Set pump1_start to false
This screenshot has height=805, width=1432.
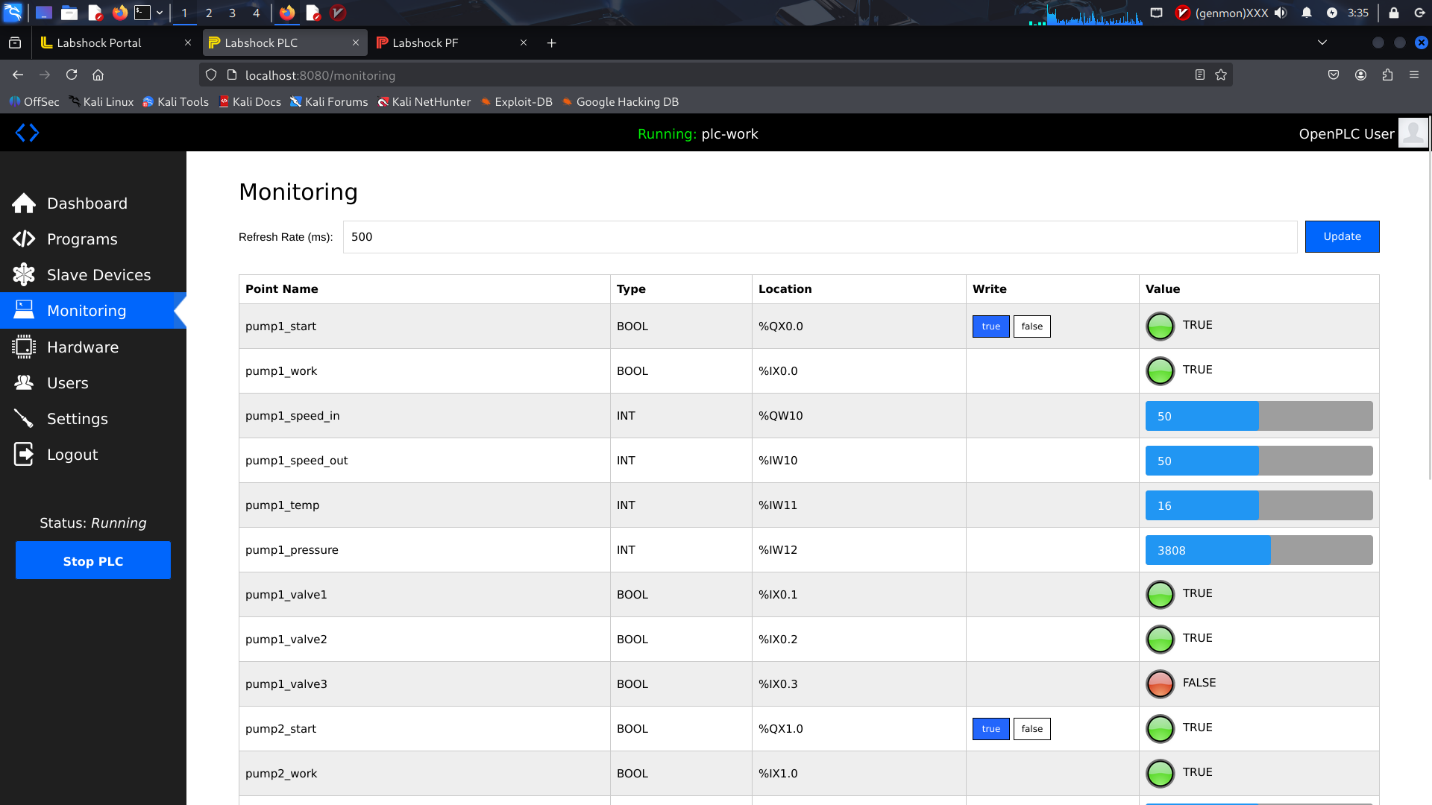1031,326
